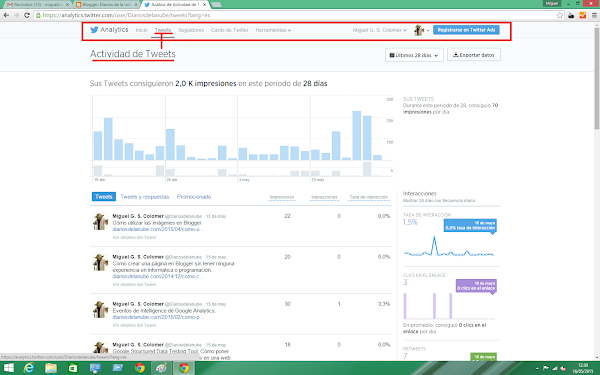
Task: Go back using the browser back arrow
Action: (x=6, y=15)
